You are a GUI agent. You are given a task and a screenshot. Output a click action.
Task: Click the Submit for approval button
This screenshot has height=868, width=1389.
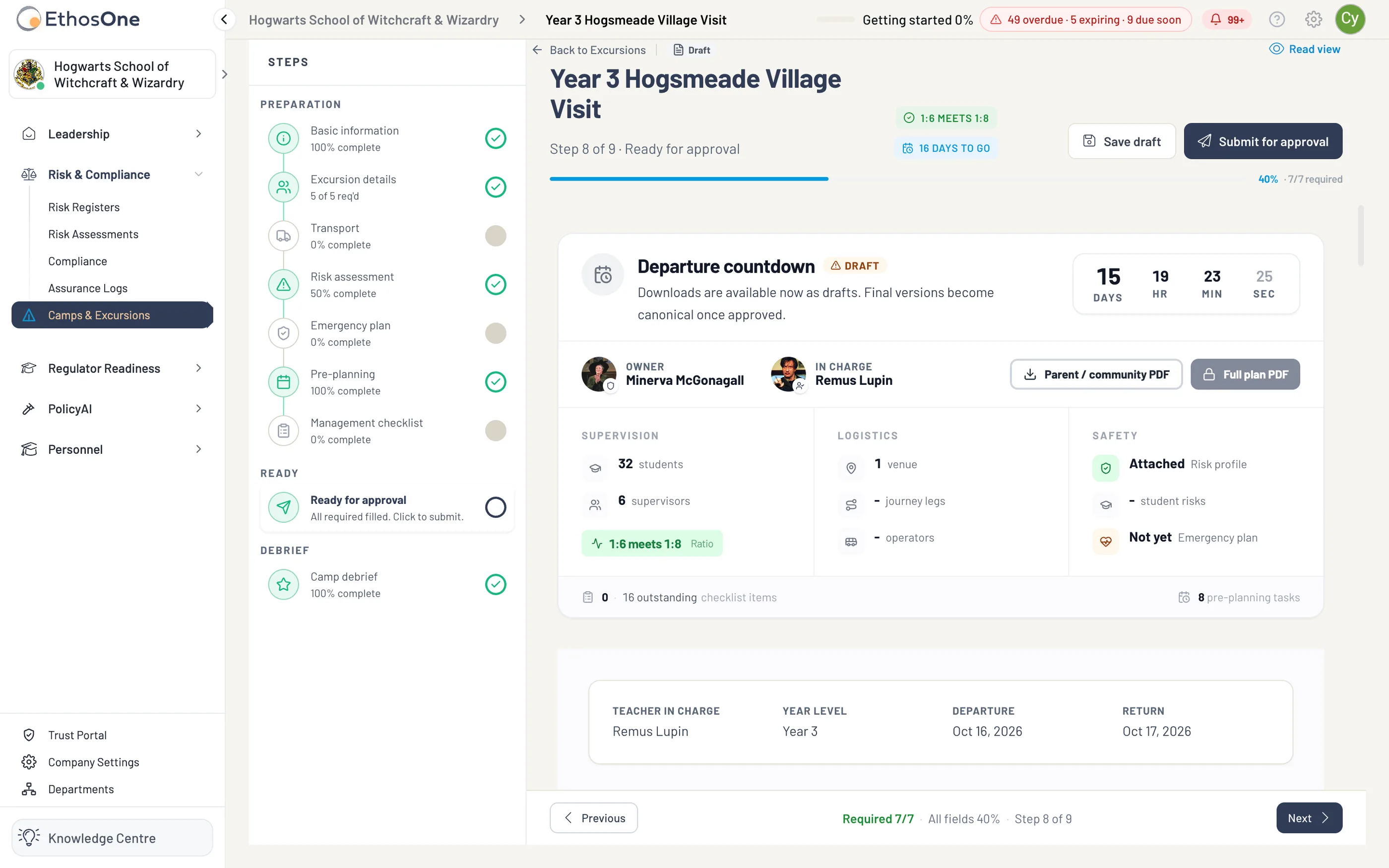[x=1263, y=141]
